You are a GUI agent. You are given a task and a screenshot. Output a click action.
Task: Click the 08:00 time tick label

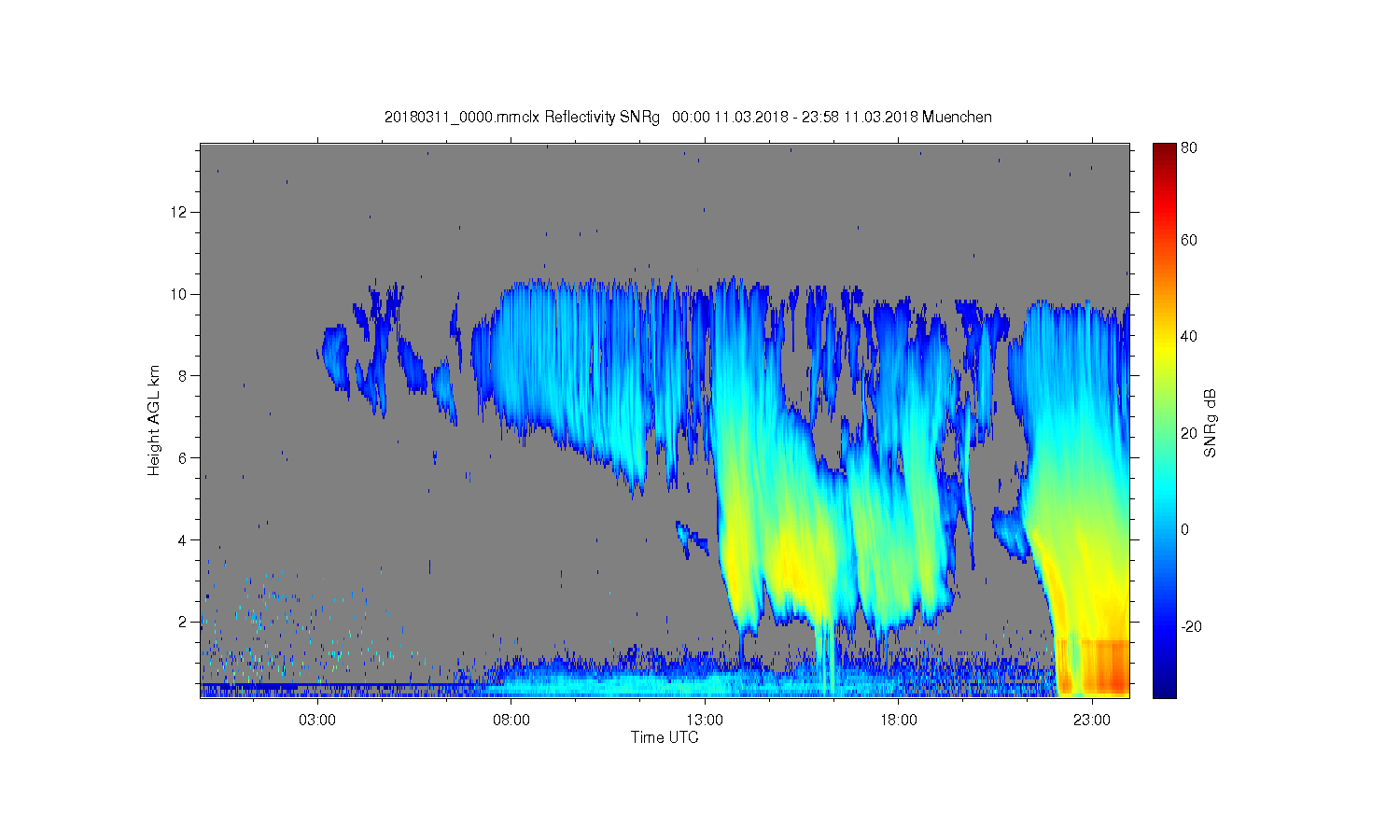511,720
